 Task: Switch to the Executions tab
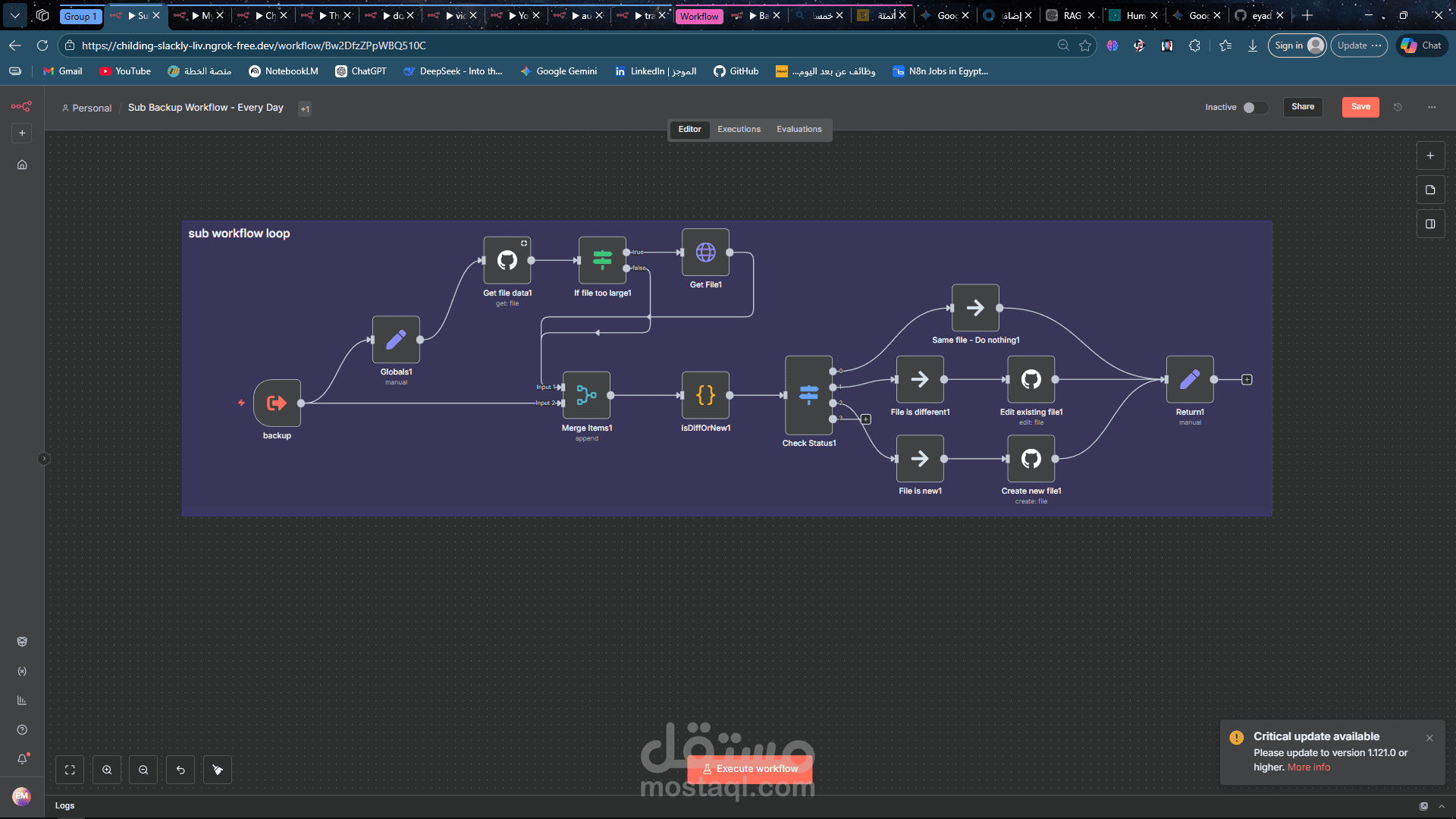739,130
